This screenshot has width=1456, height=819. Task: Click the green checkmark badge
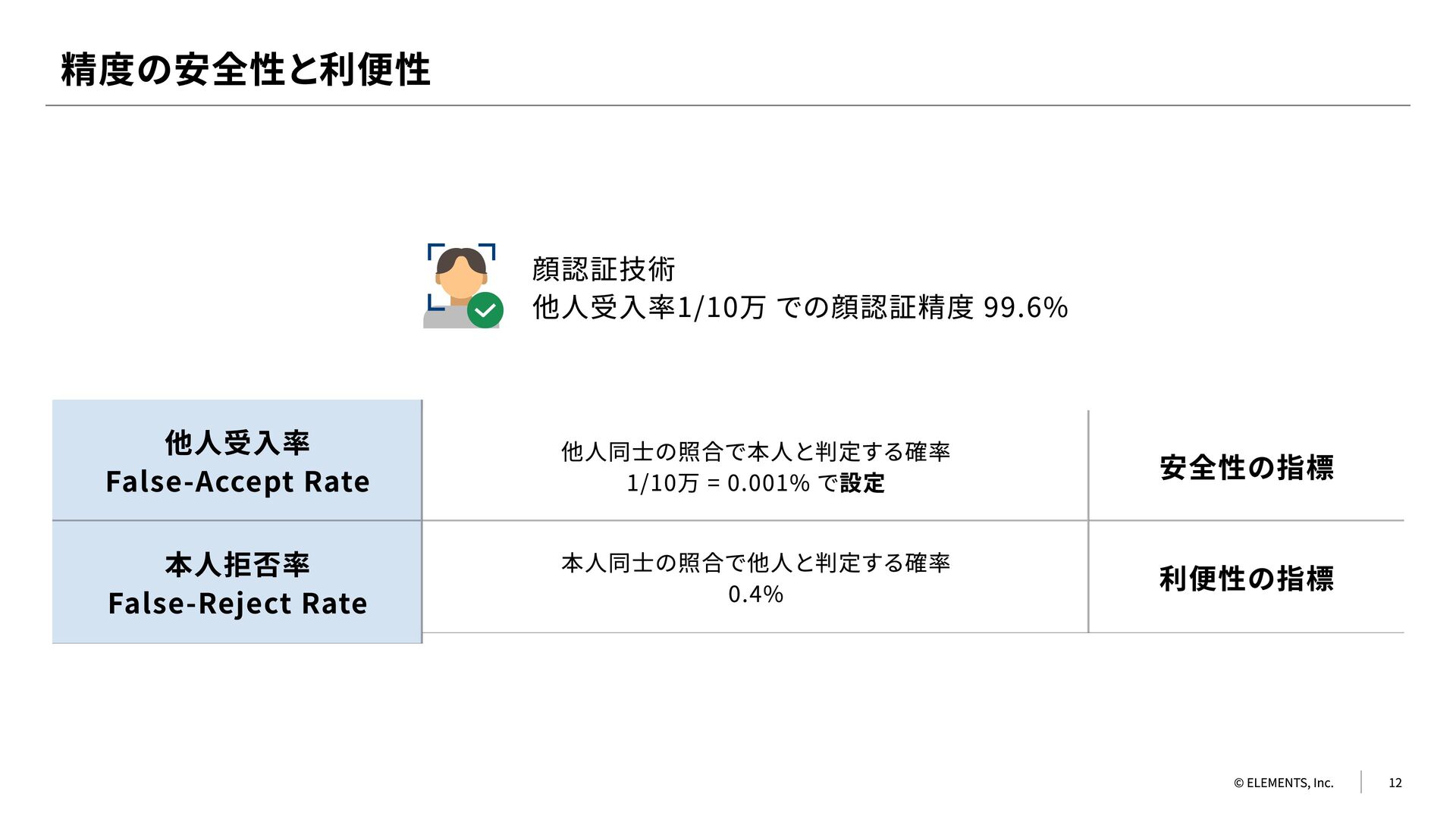(485, 310)
